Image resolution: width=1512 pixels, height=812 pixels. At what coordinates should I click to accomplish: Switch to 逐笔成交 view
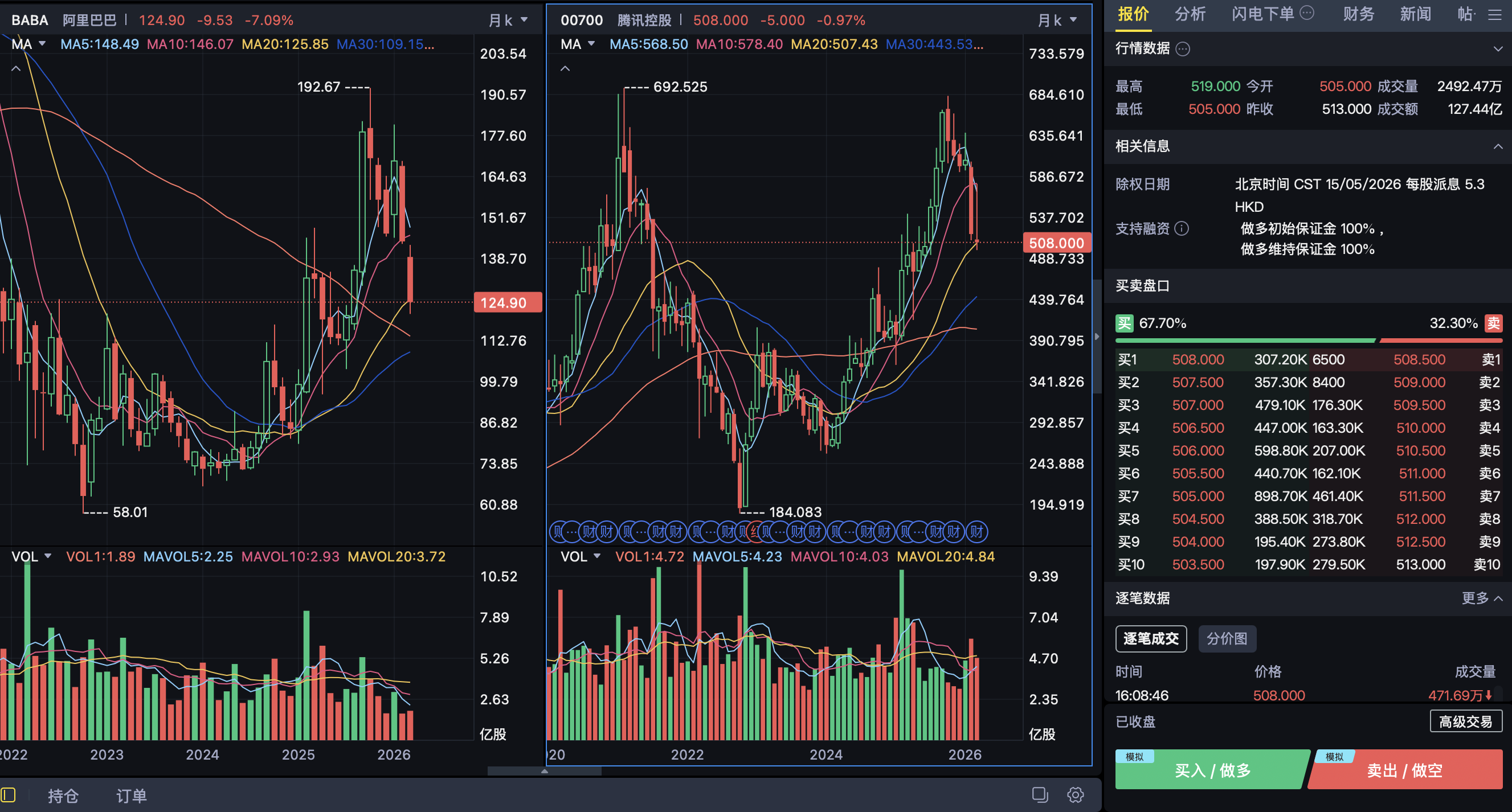[x=1150, y=638]
